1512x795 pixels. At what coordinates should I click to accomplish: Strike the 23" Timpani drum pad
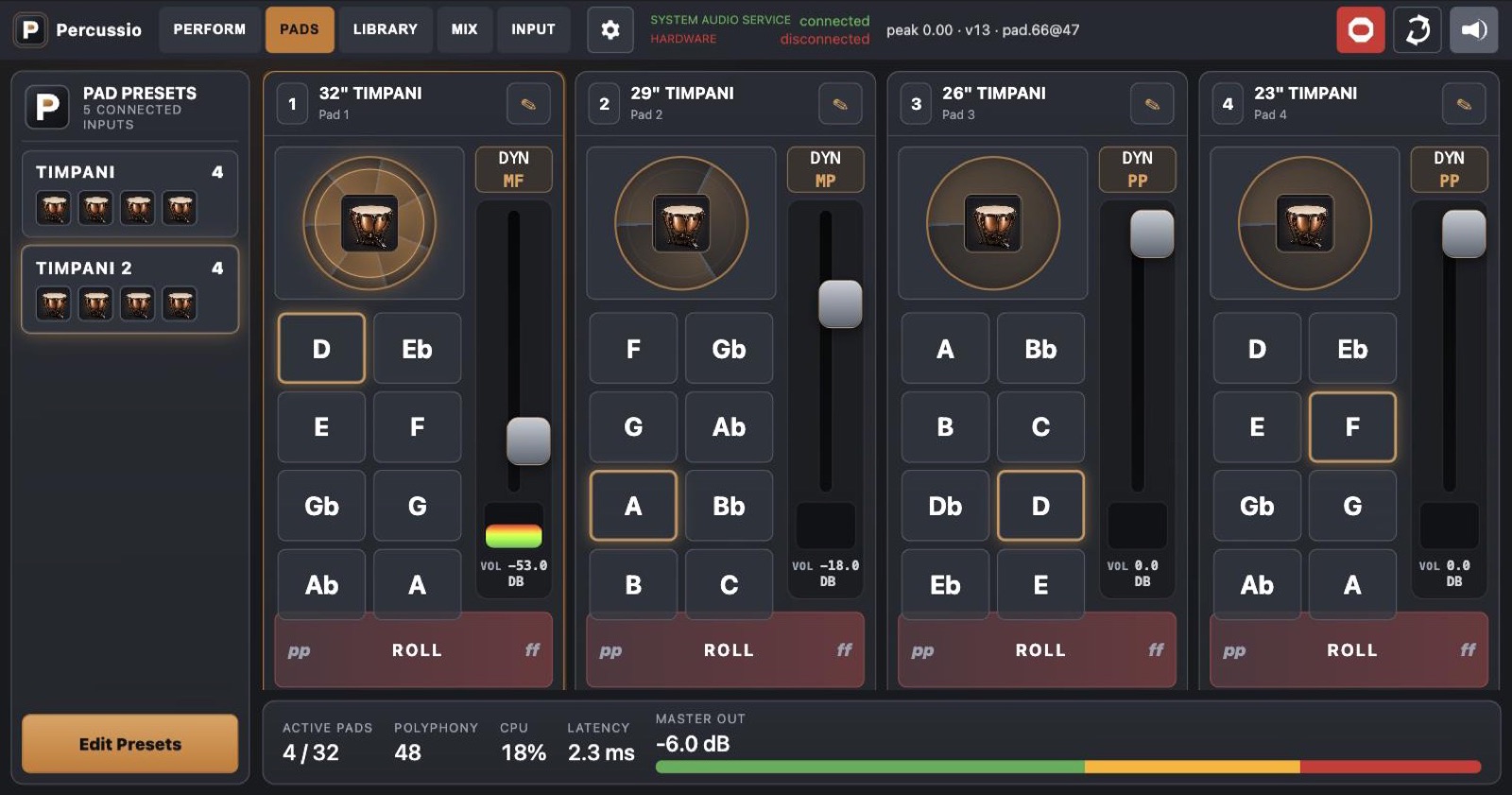pos(1305,224)
